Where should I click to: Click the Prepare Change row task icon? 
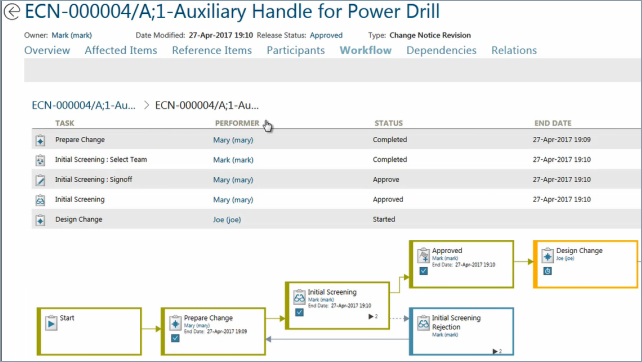[40, 140]
